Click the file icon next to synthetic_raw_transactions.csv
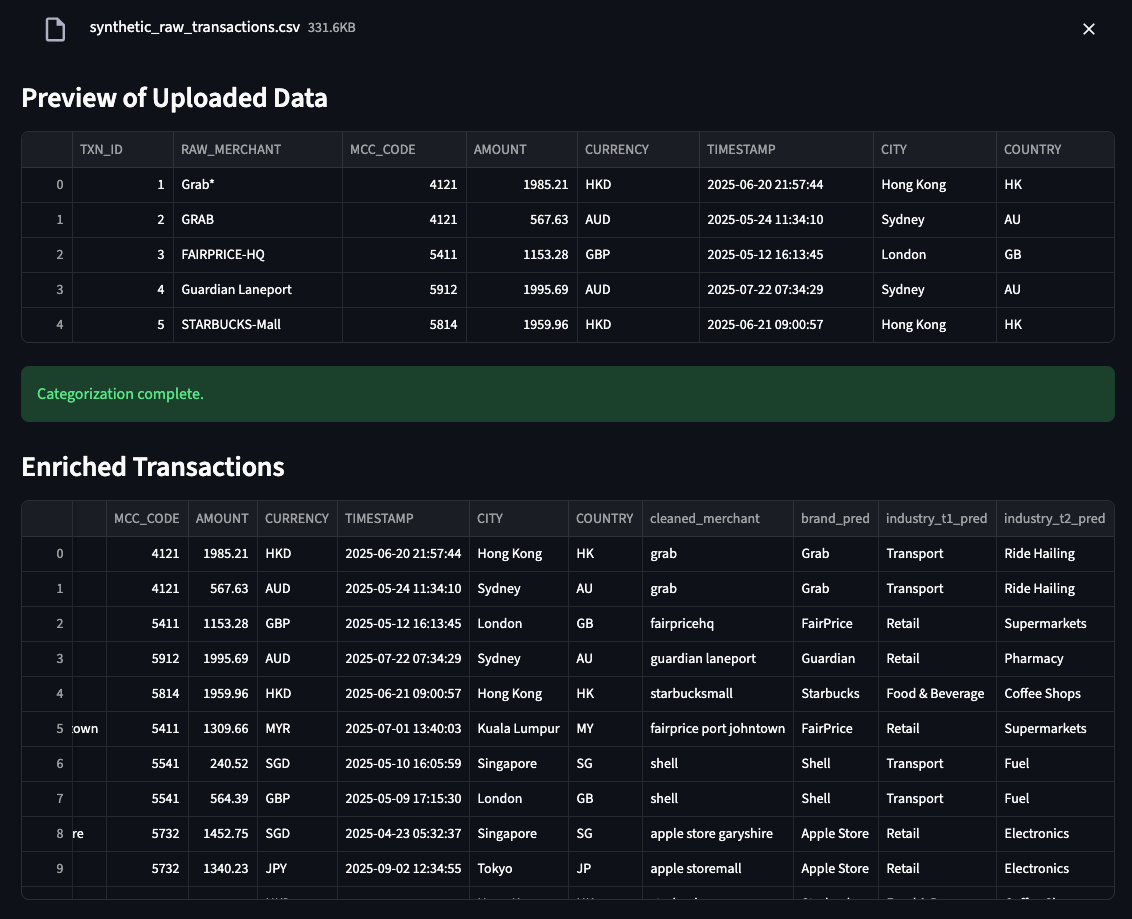1132x919 pixels. (x=55, y=29)
